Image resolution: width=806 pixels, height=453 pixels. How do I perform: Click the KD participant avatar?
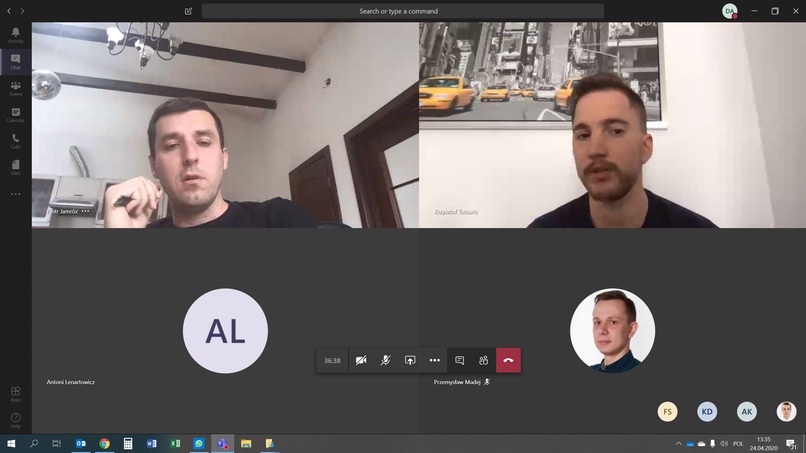707,411
